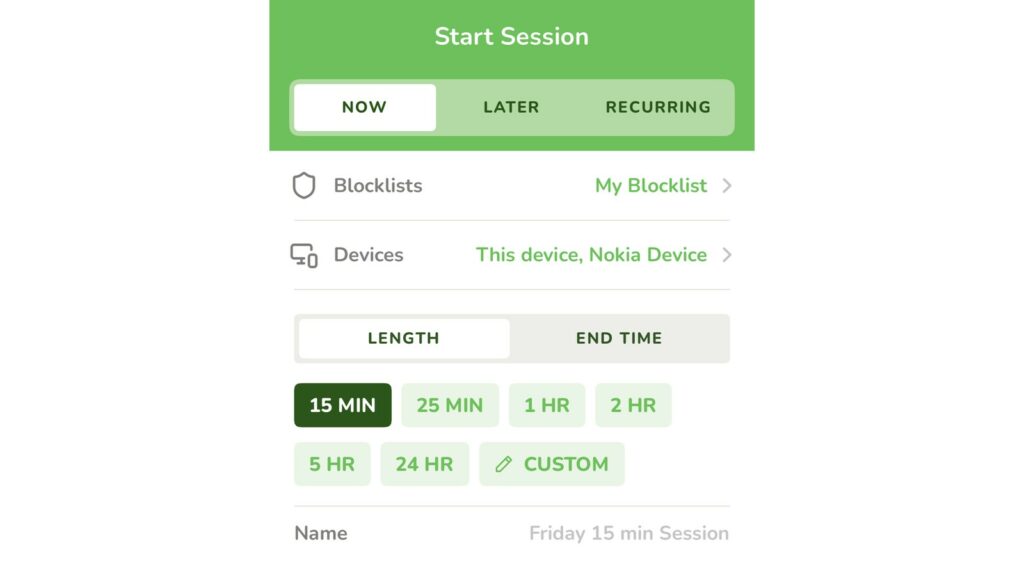Image resolution: width=1024 pixels, height=576 pixels.
Task: Select the End Time mode toggle
Action: 618,338
